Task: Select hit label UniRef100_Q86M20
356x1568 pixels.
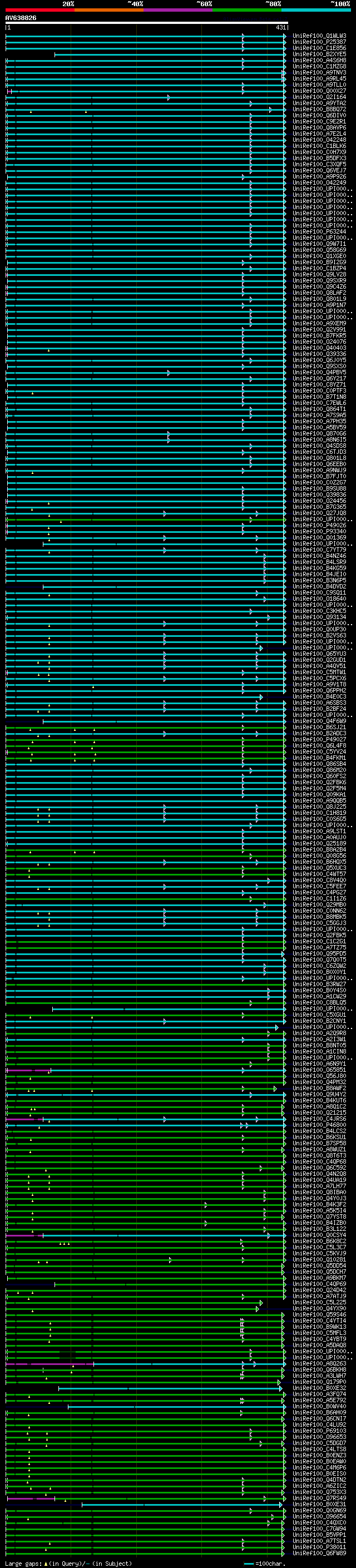Action: [x=319, y=770]
